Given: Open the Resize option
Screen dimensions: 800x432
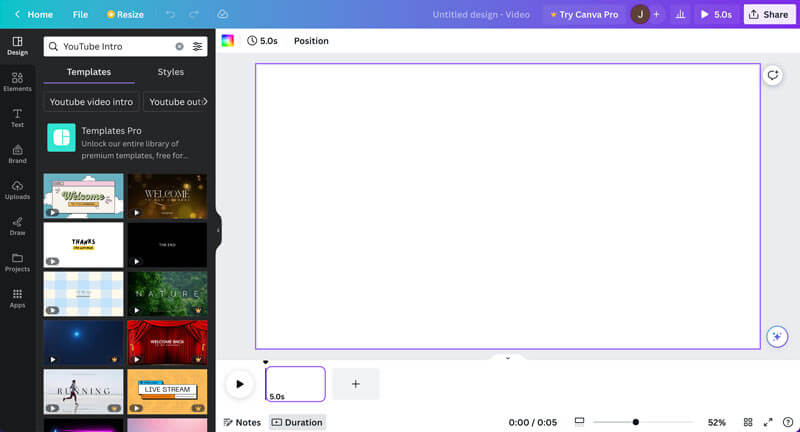Looking at the screenshot, I should click(x=125, y=14).
